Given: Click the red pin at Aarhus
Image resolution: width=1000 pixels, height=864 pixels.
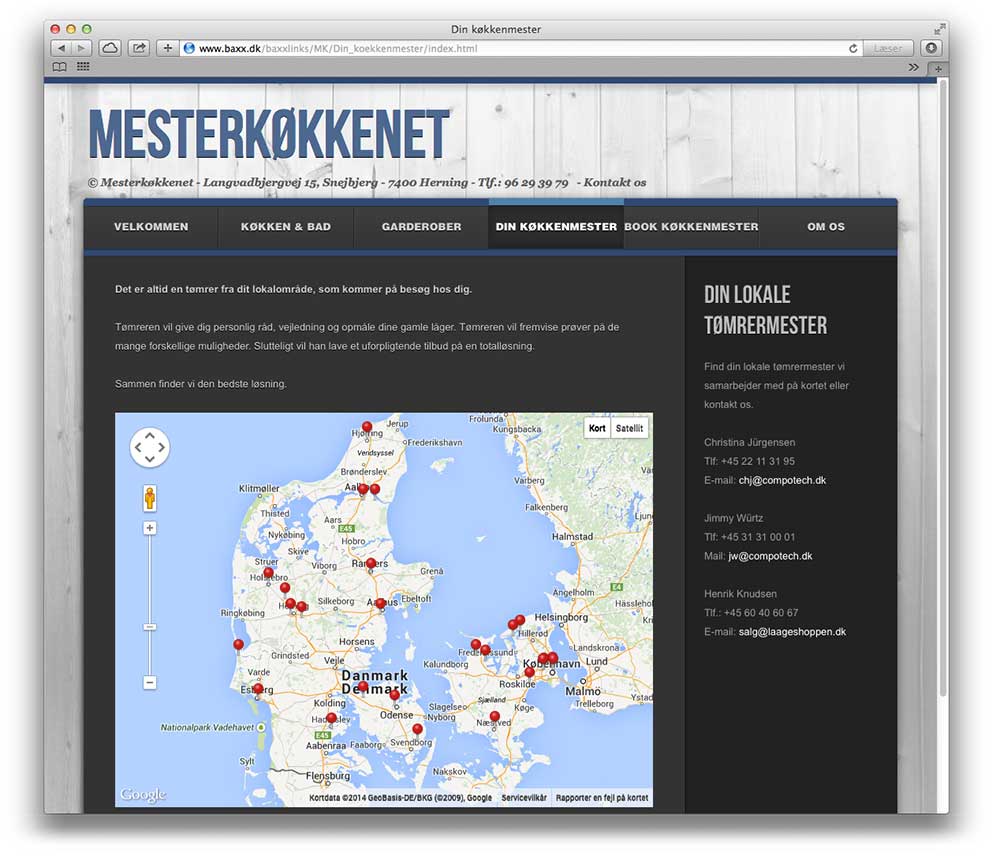Looking at the screenshot, I should [381, 604].
